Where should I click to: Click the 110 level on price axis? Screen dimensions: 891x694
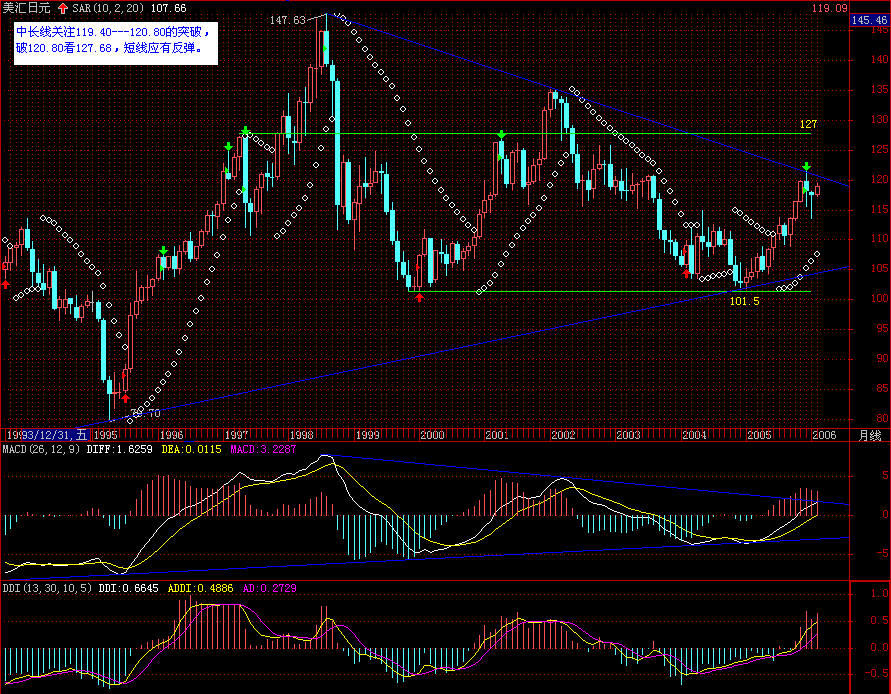click(x=880, y=239)
